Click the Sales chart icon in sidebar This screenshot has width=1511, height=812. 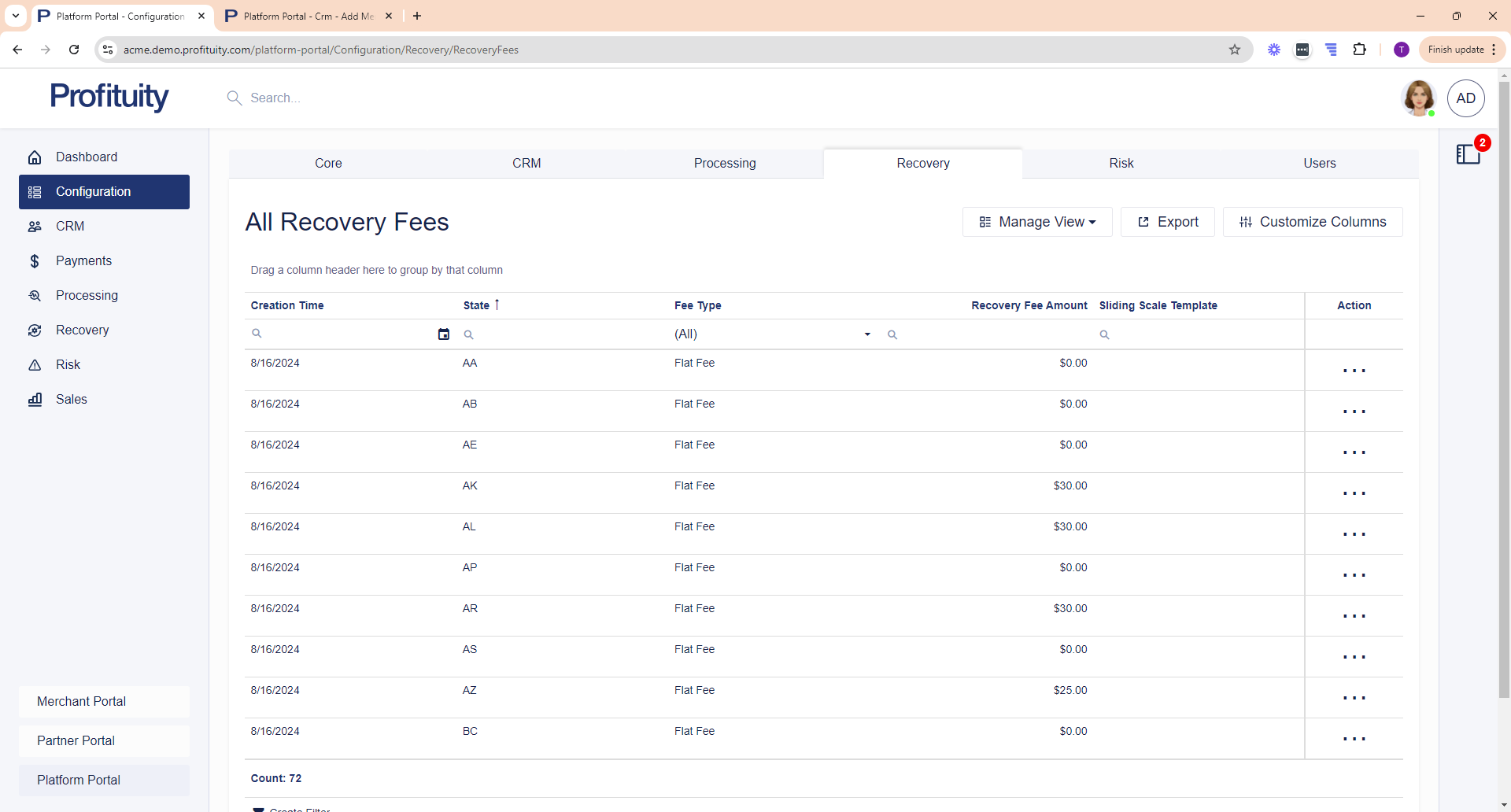pyautogui.click(x=35, y=400)
